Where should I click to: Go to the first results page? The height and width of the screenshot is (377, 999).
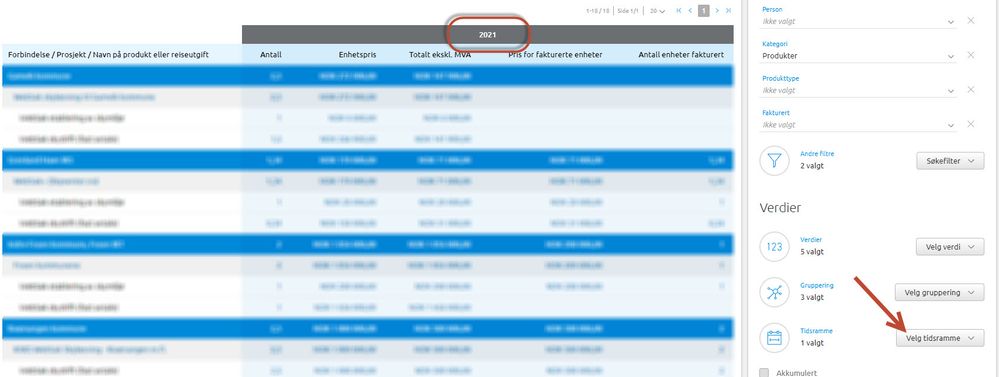(679, 11)
